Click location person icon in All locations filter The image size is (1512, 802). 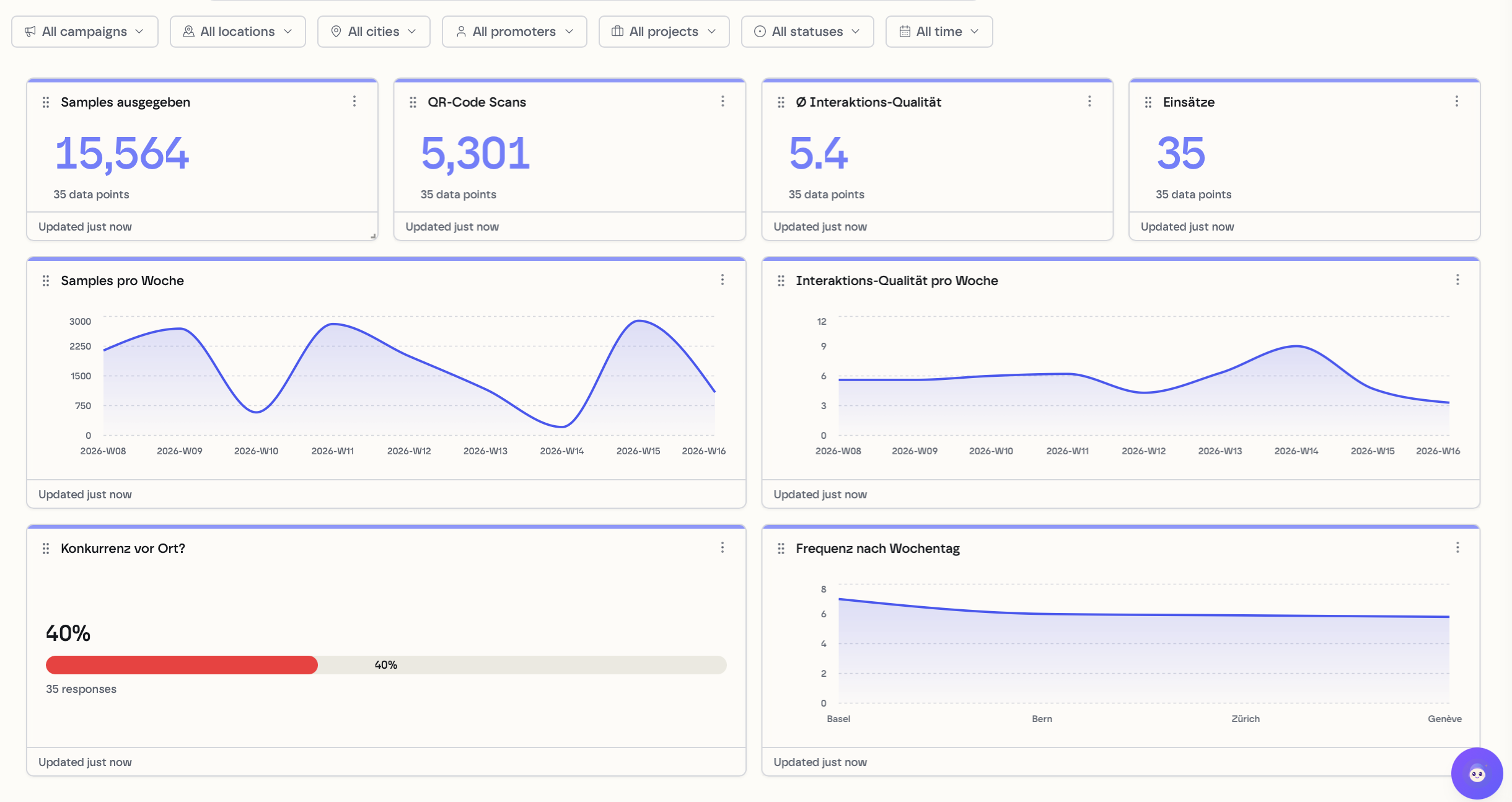(x=188, y=32)
